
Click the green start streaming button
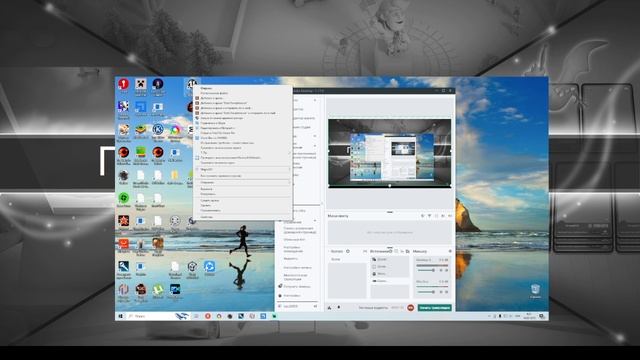tap(435, 308)
